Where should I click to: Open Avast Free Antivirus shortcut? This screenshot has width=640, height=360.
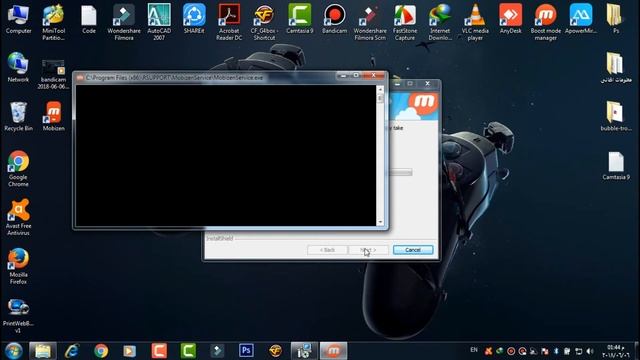pyautogui.click(x=18, y=218)
